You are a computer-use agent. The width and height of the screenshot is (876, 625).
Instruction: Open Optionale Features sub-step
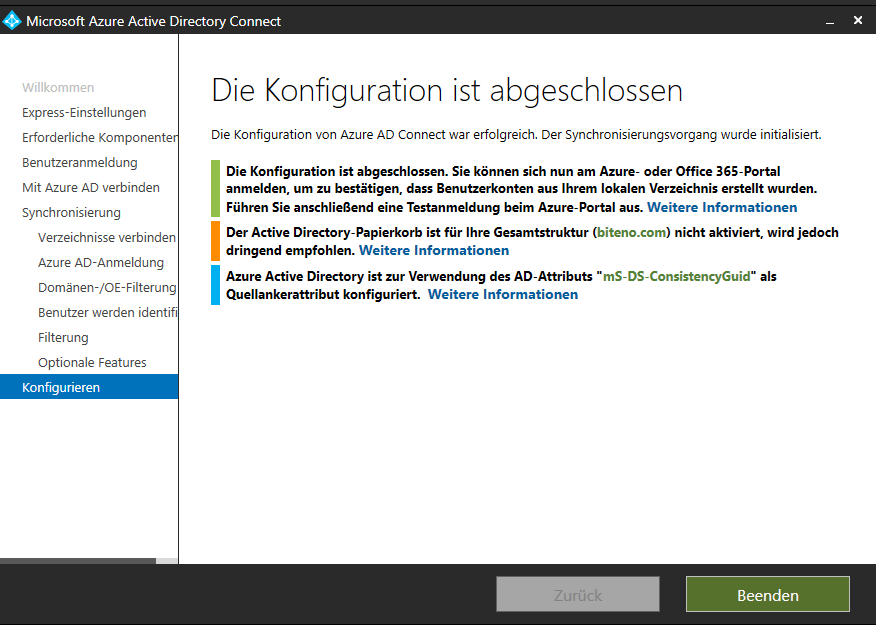click(x=92, y=362)
